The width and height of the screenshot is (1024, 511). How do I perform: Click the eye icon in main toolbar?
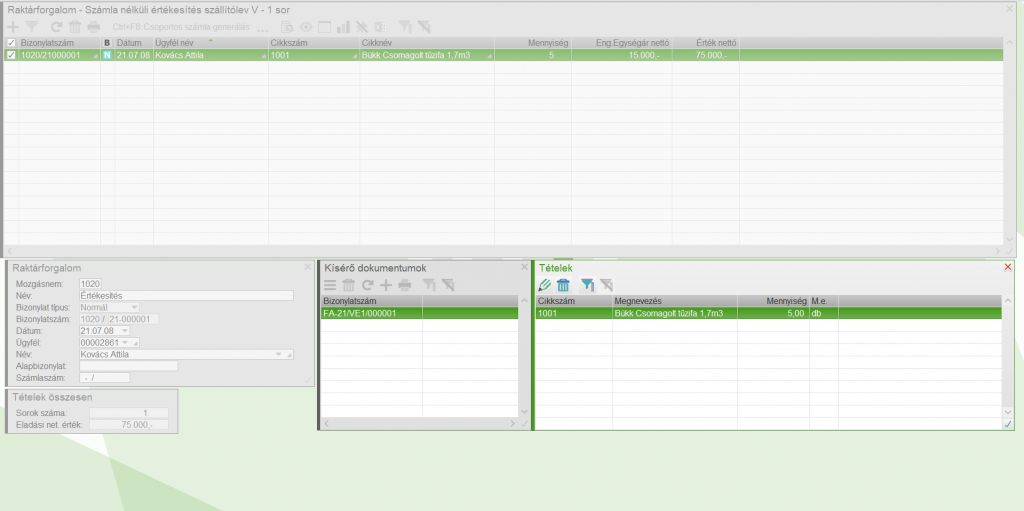click(306, 26)
